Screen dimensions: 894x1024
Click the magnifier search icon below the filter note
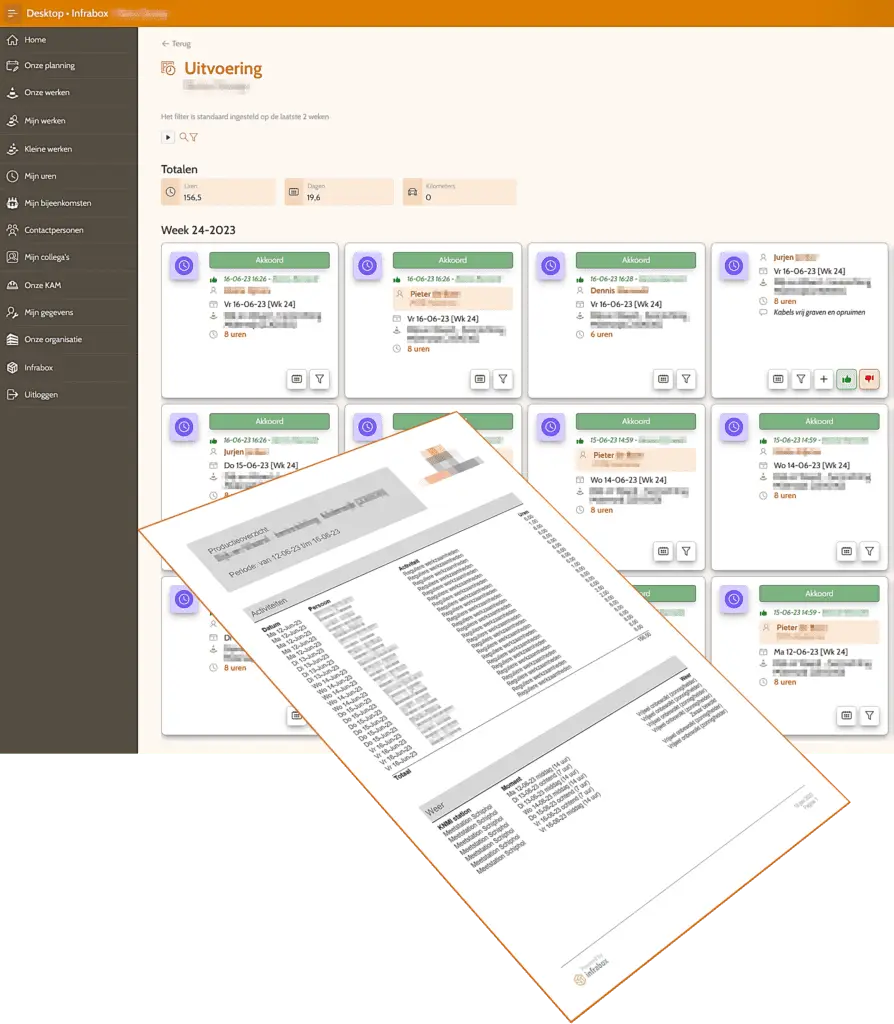184,137
